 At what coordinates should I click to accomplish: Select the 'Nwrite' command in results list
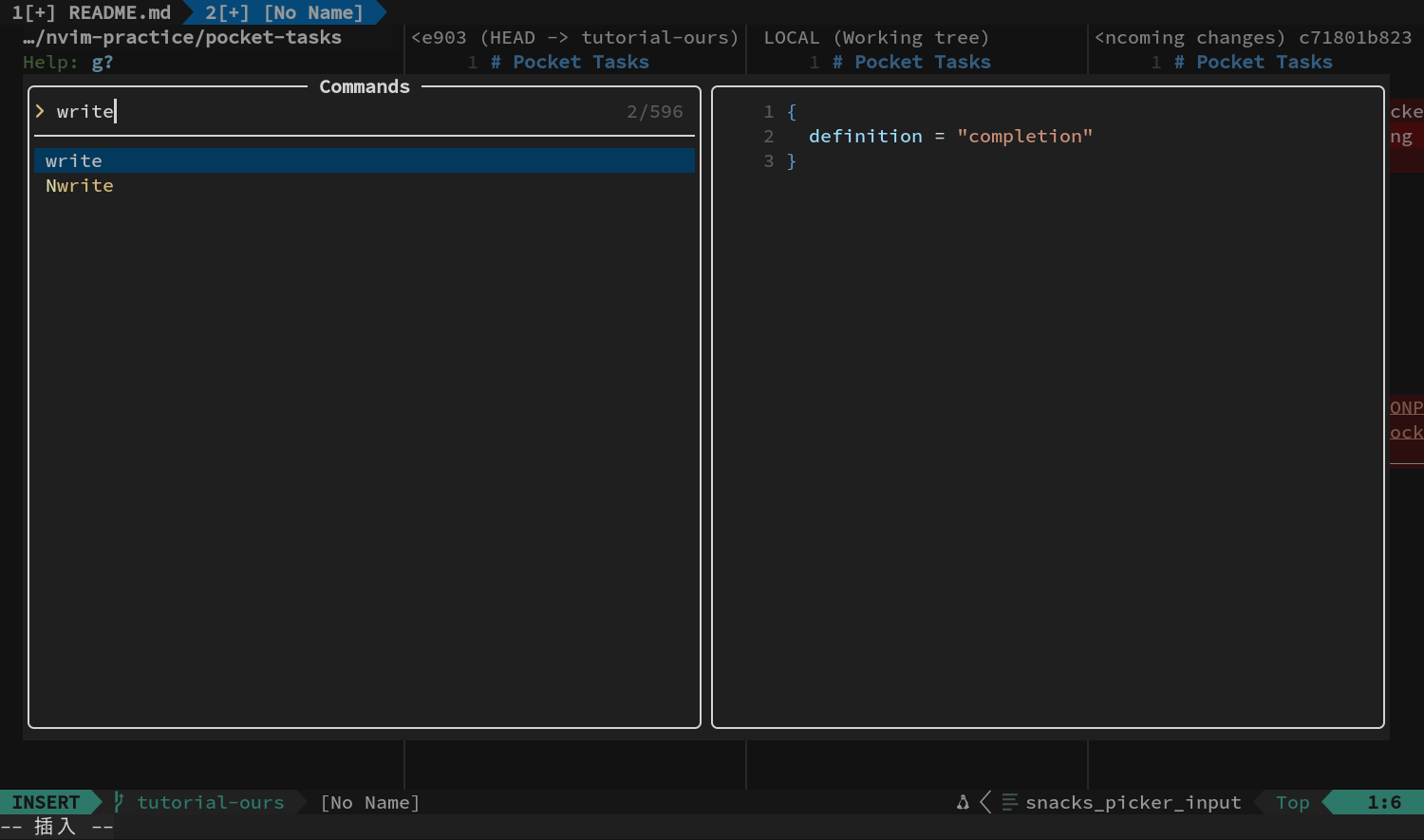(365, 185)
